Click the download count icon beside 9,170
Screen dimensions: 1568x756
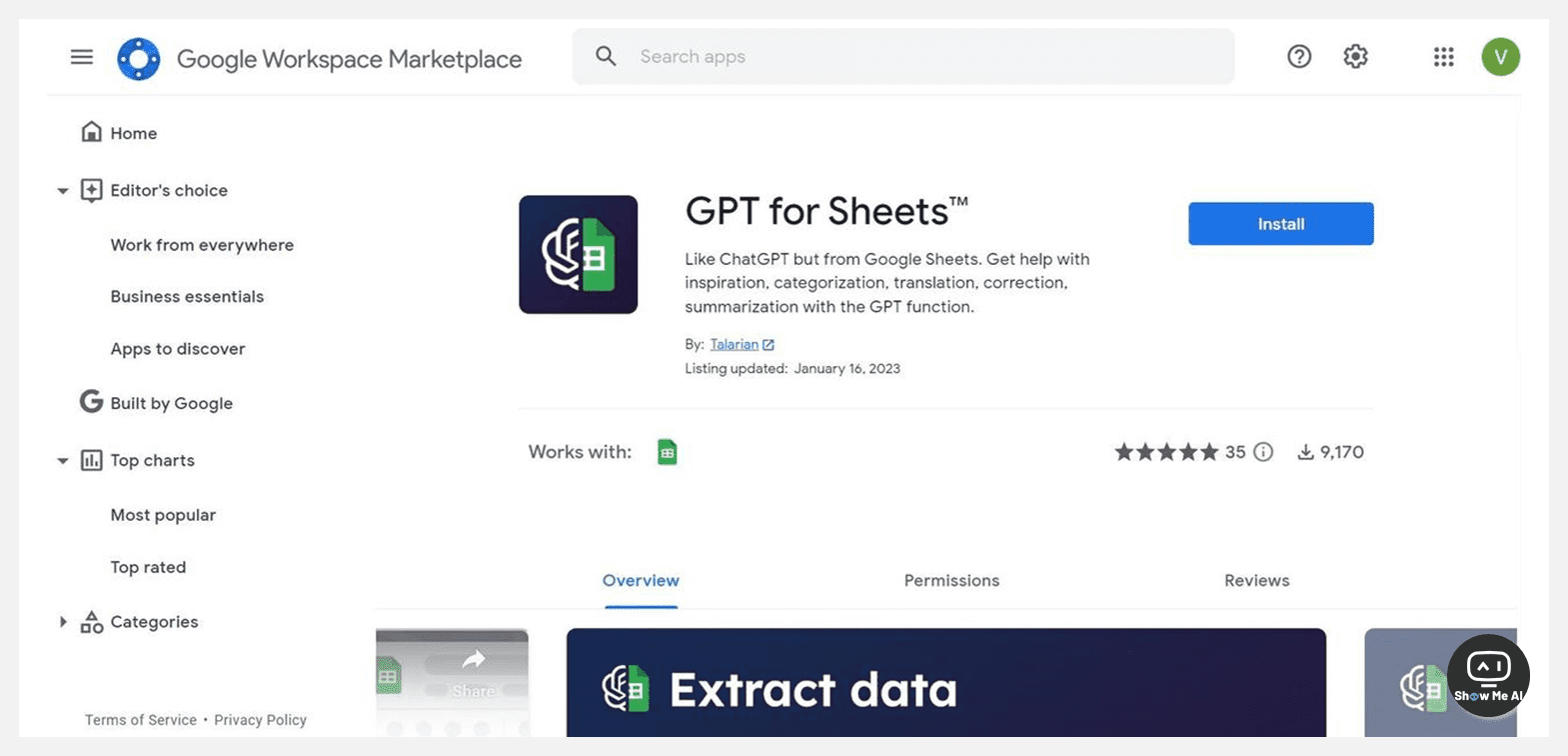pyautogui.click(x=1305, y=452)
